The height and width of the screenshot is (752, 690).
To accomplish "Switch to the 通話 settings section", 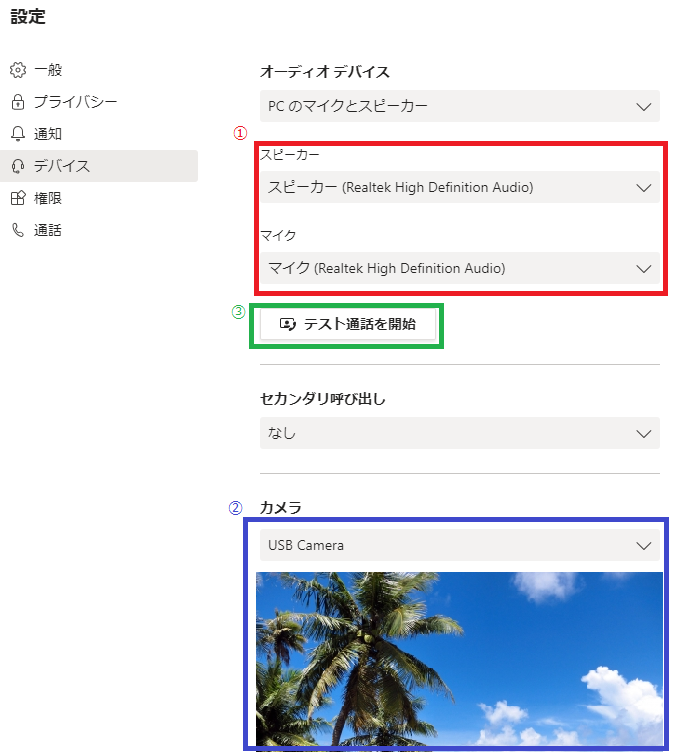I will pos(99,230).
